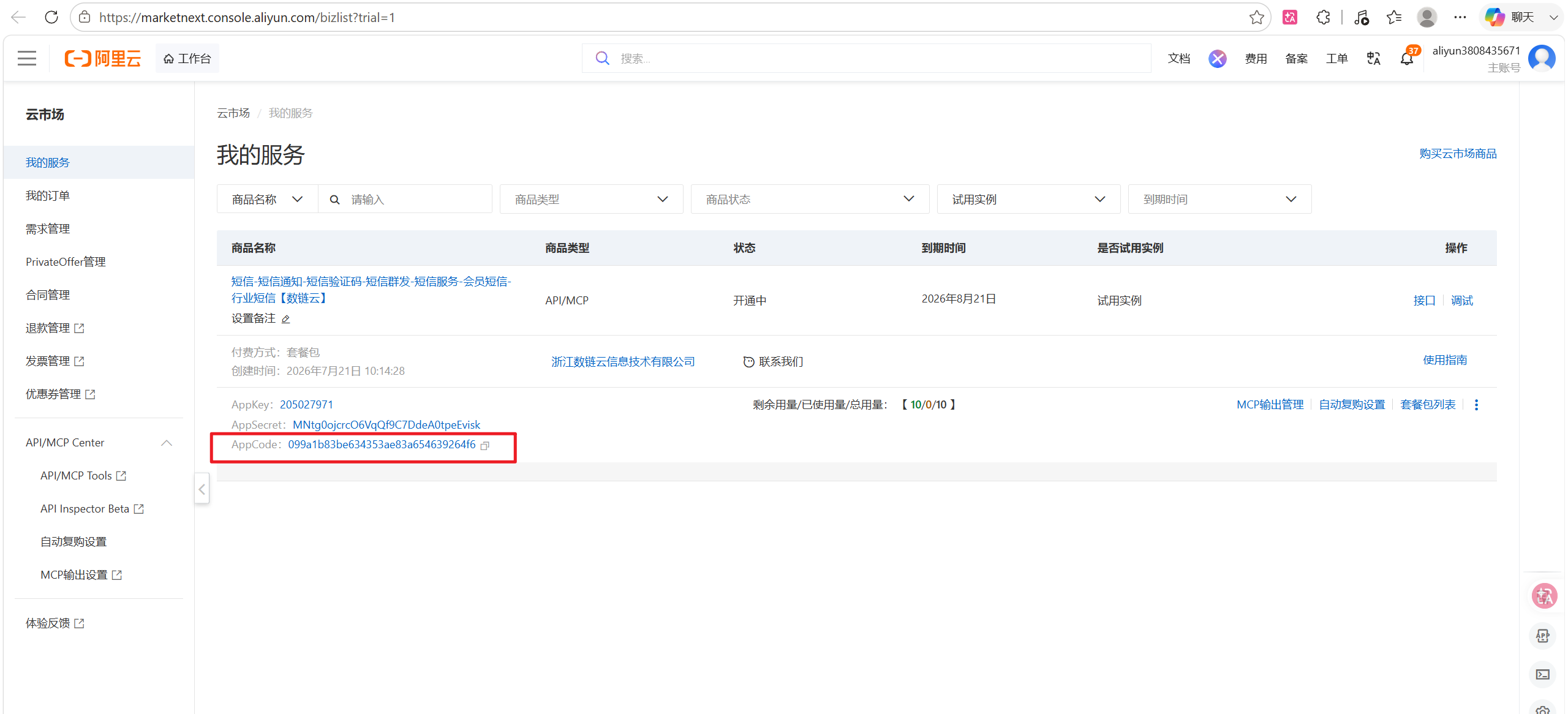The image size is (1568, 714).
Task: Bookmark this page with the star icon
Action: coord(1257,17)
